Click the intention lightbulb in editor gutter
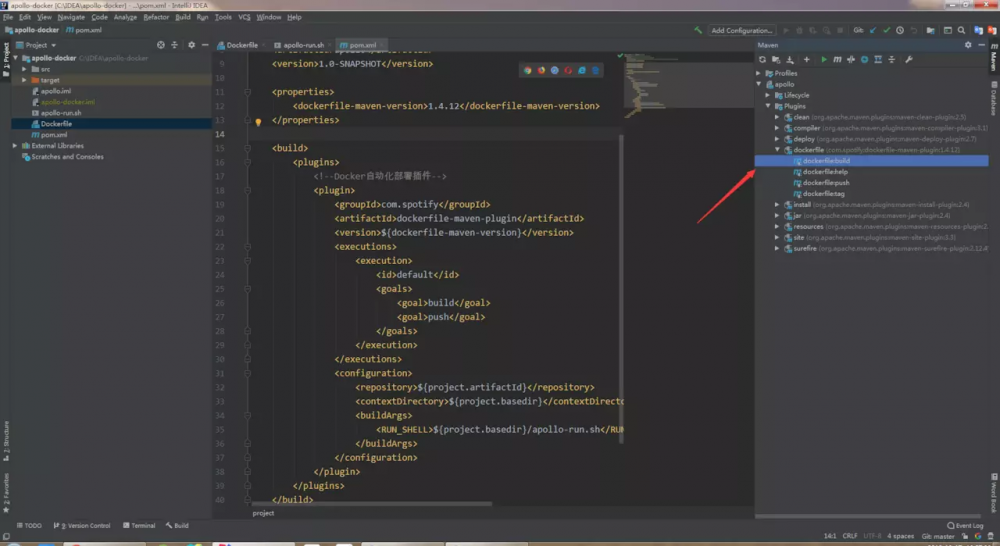This screenshot has width=1000, height=546. tap(257, 122)
